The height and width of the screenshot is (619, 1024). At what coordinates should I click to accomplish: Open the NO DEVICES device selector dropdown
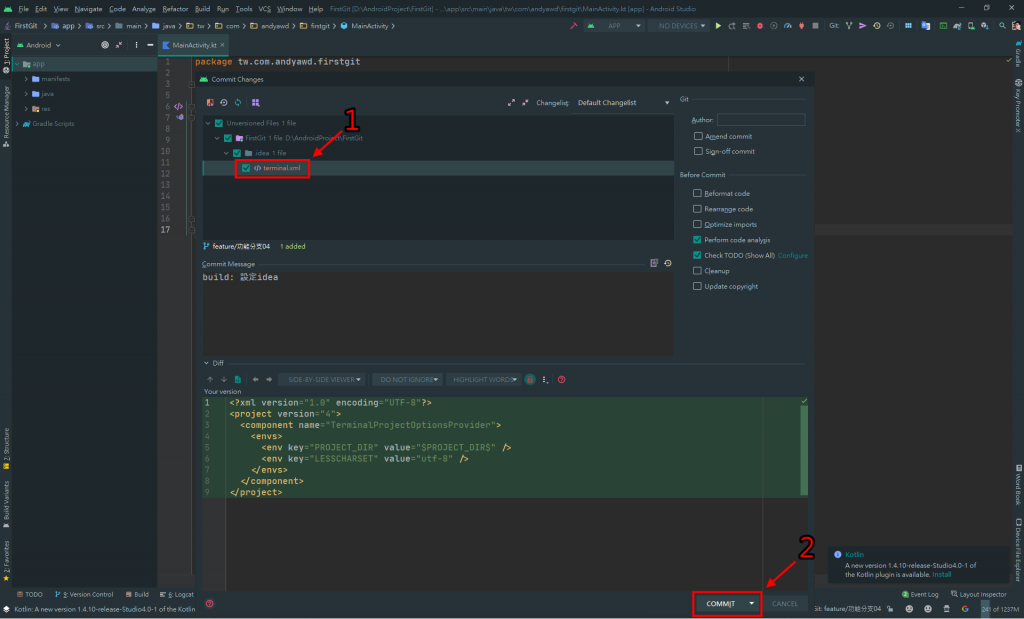(681, 26)
